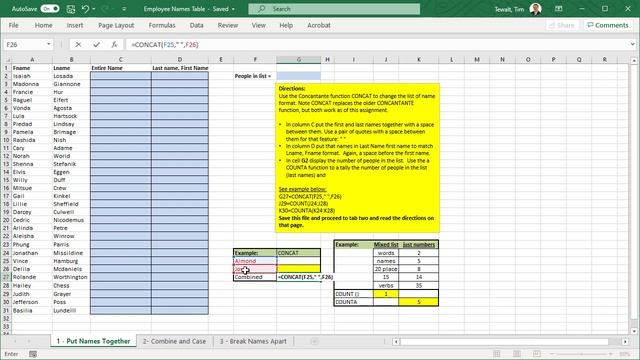The image size is (640, 360).
Task: Switch to Page Layout view icon
Action: 517,354
